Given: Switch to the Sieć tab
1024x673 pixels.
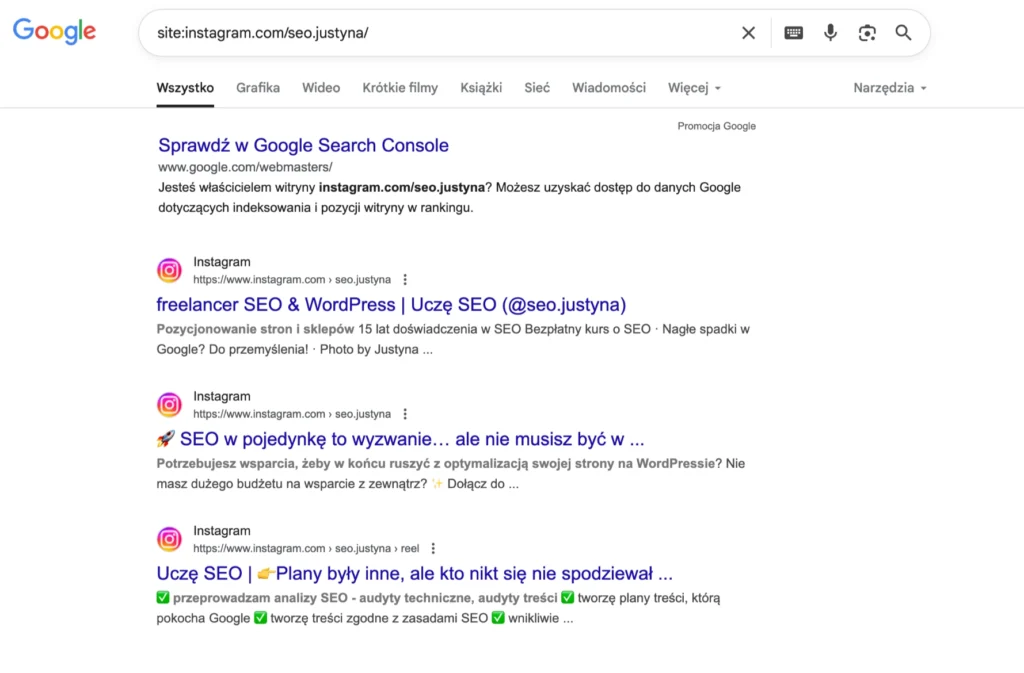Looking at the screenshot, I should (x=537, y=88).
